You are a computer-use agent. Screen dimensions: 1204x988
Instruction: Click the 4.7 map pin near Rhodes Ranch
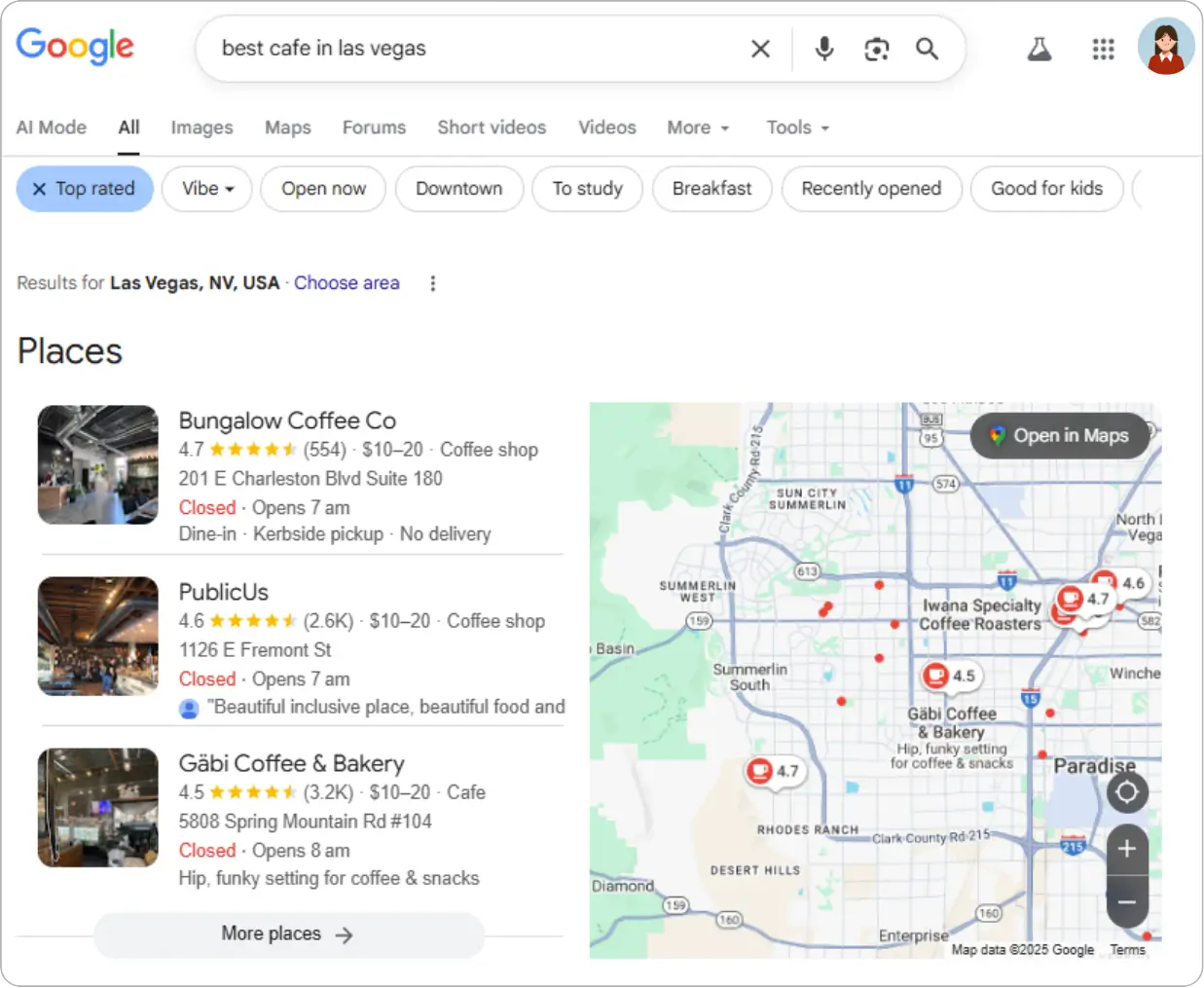pos(774,771)
